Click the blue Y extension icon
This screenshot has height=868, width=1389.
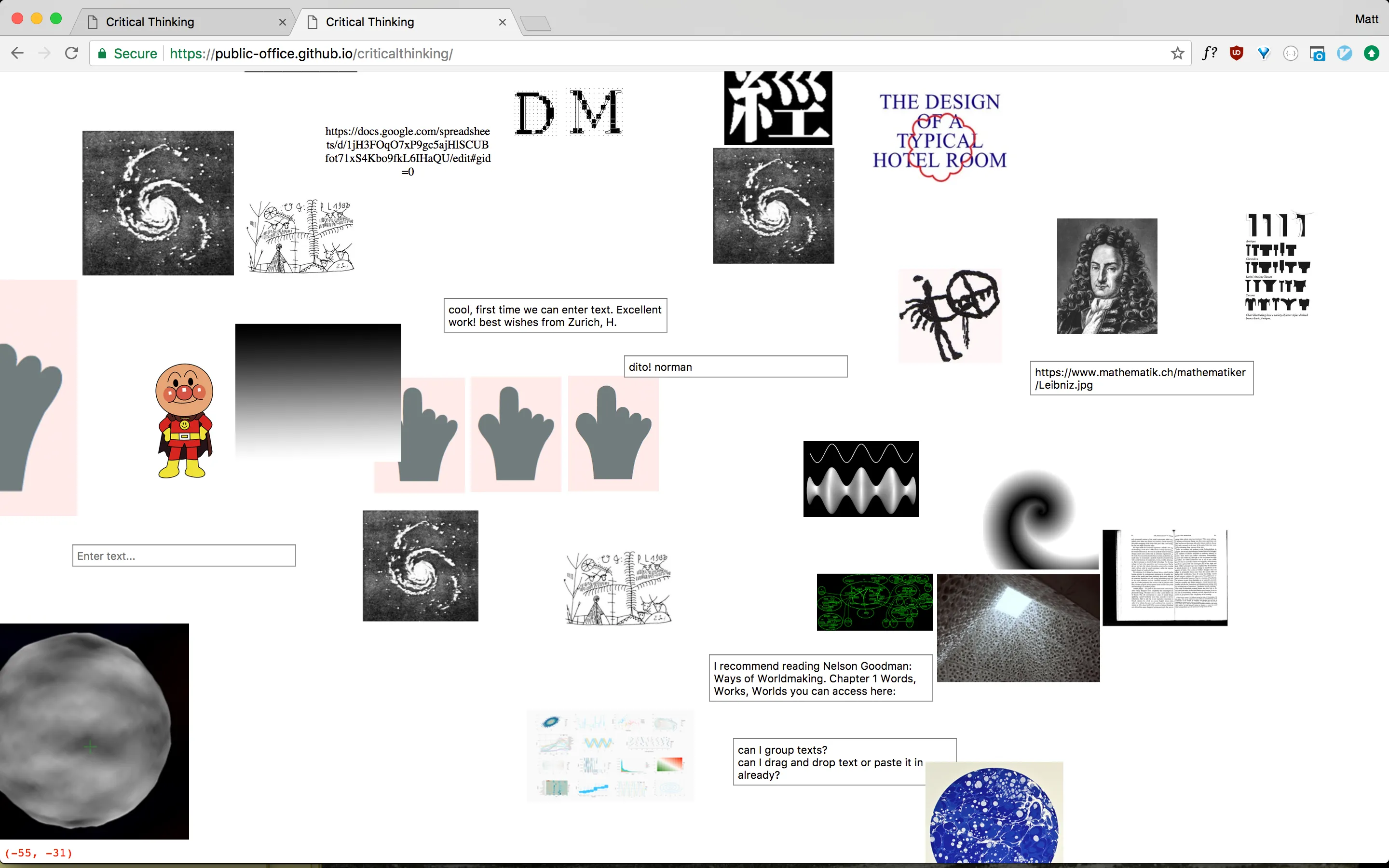(x=1263, y=54)
